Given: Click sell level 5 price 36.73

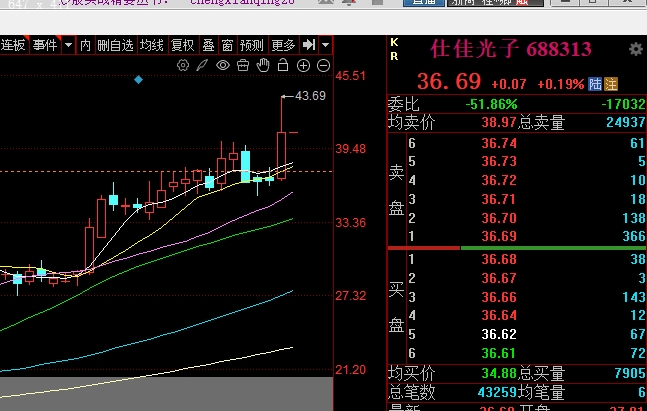Looking at the screenshot, I should coord(499,161).
